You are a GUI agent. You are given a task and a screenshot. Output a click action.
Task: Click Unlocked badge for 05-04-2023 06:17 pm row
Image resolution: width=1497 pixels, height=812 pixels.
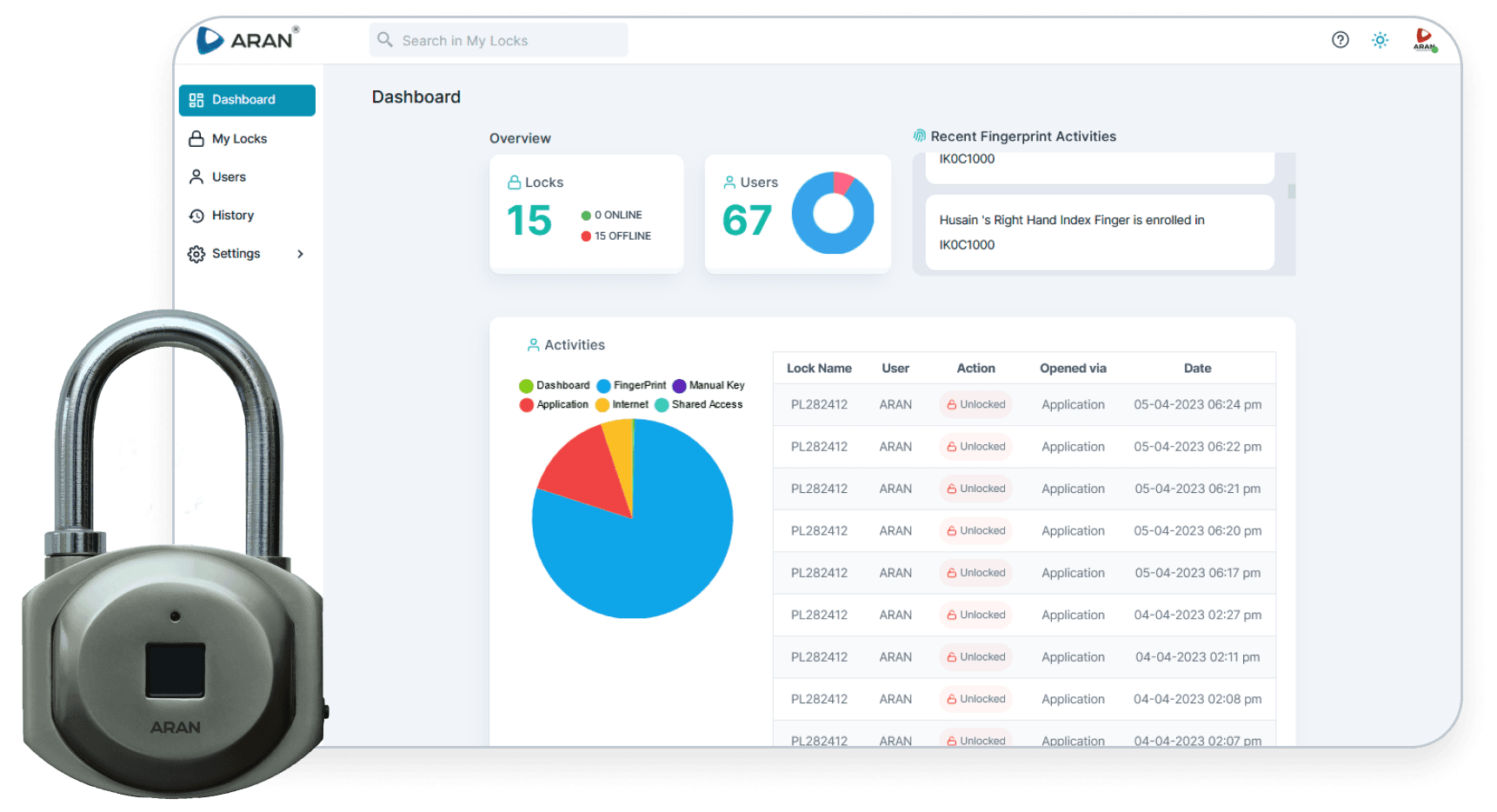pyautogui.click(x=975, y=573)
